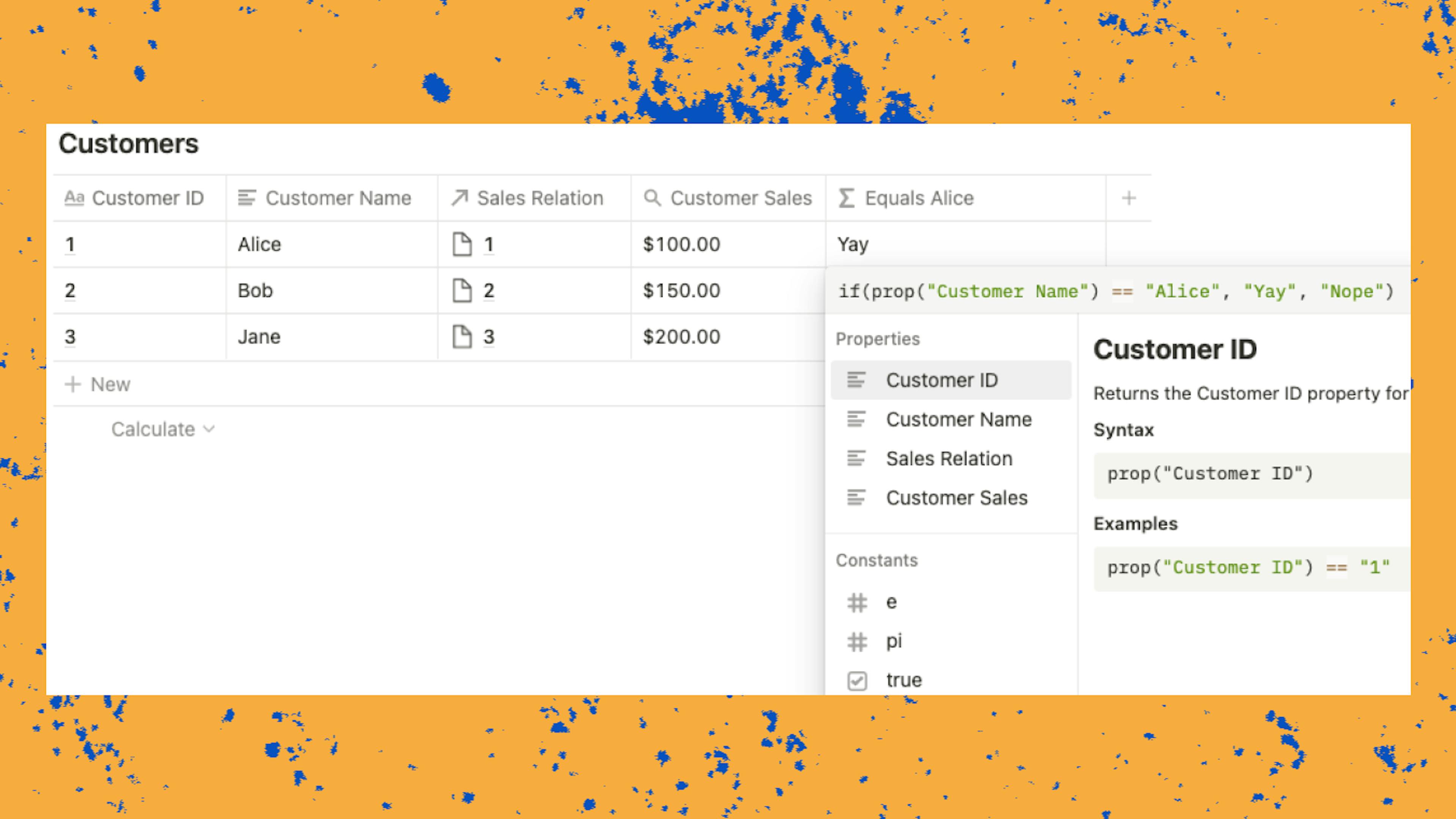Click Add New row button in table
This screenshot has width=1456, height=819.
click(97, 383)
